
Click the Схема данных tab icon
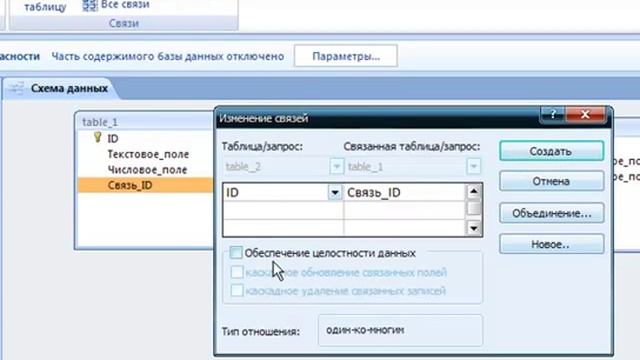click(x=16, y=88)
